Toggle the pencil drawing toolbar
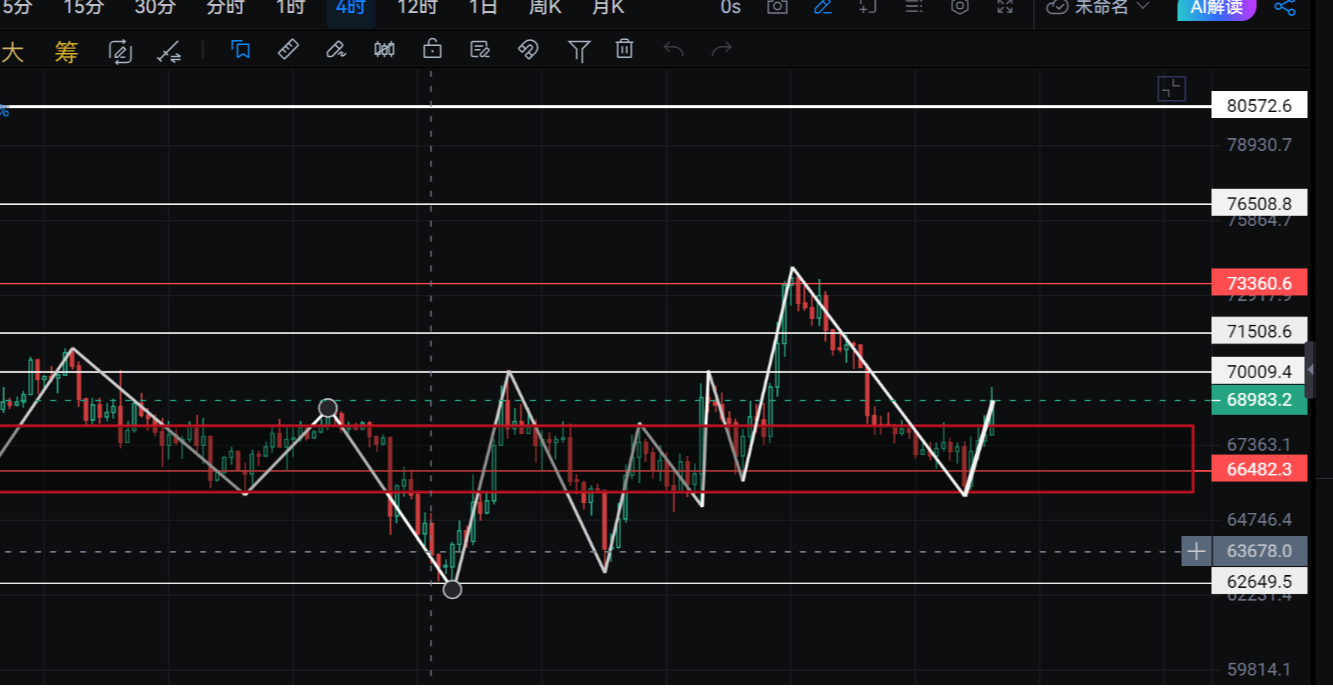 pos(822,7)
